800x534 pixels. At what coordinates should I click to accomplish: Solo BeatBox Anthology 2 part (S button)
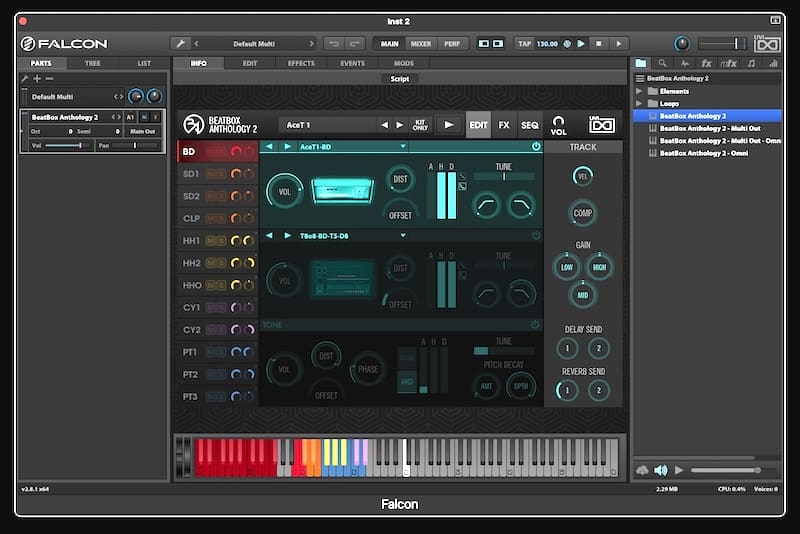pos(155,117)
